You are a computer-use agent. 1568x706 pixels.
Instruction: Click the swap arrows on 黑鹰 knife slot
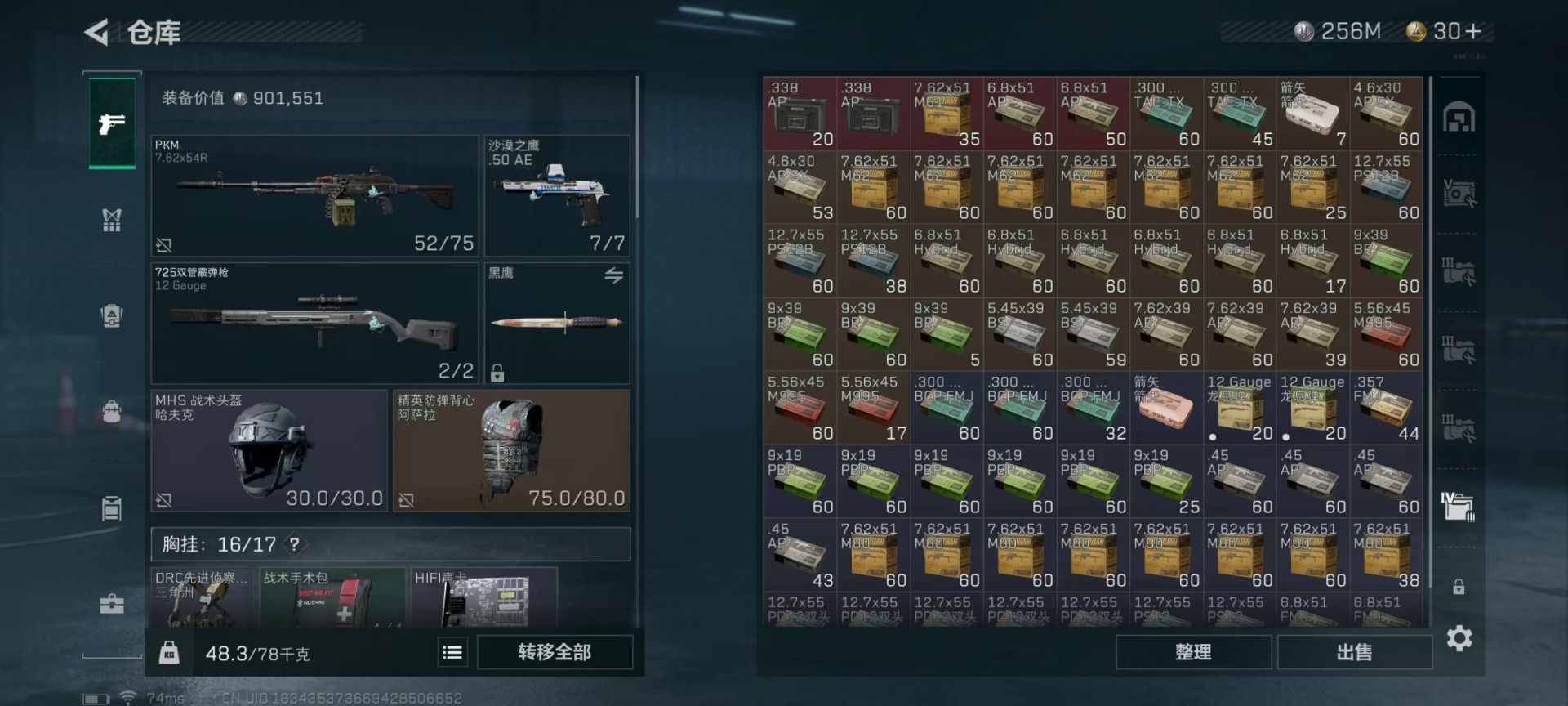614,275
